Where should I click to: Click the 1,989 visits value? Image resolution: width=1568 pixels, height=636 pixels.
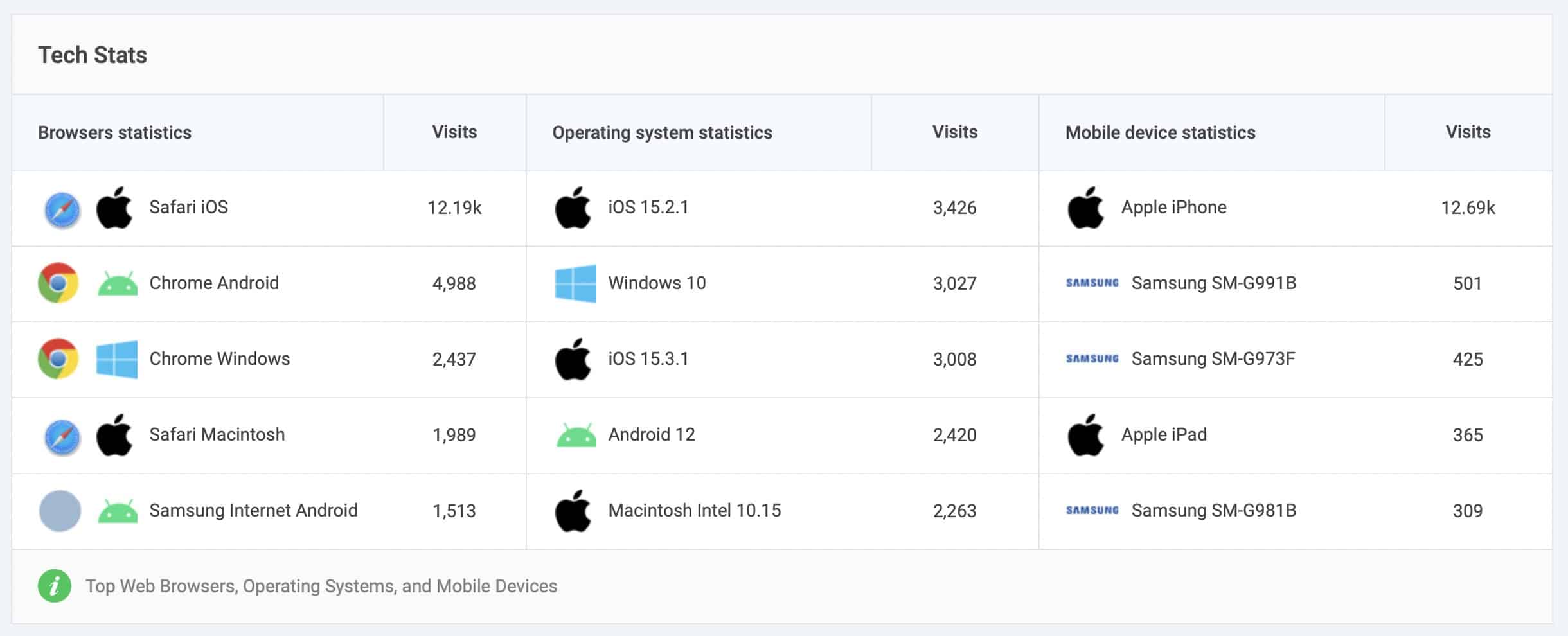(454, 435)
